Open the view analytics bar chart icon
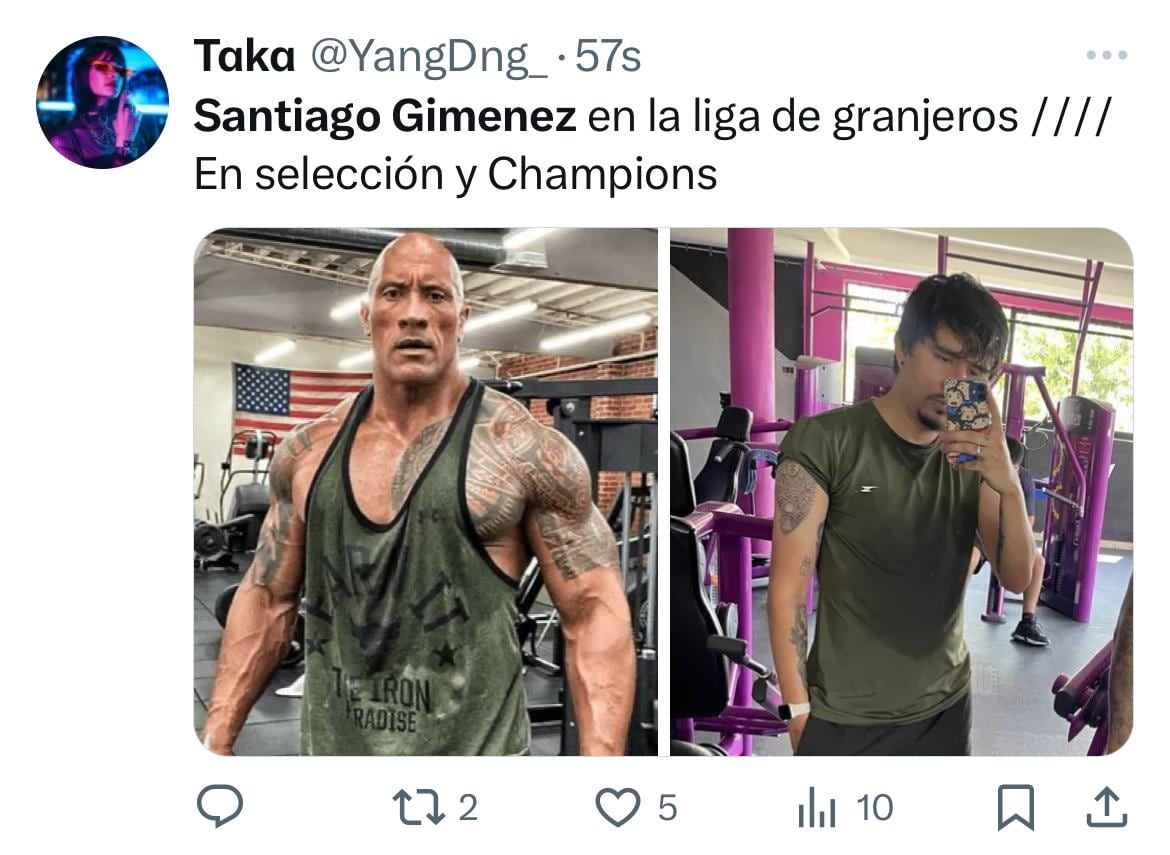Image resolution: width=1170 pixels, height=855 pixels. pos(817,808)
